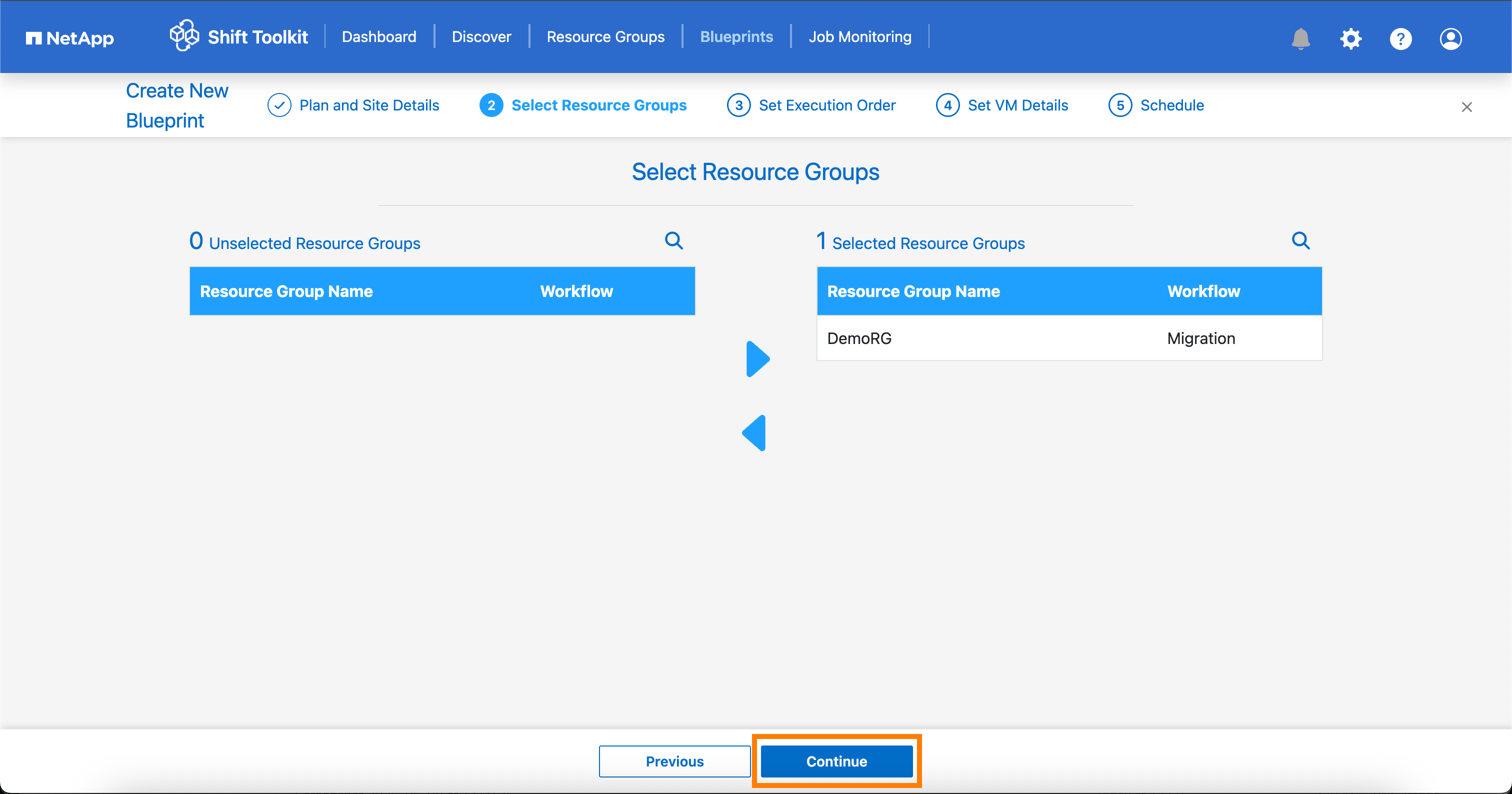Screen dimensions: 1512x794
Task: Open the Discover tab
Action: tap(481, 37)
